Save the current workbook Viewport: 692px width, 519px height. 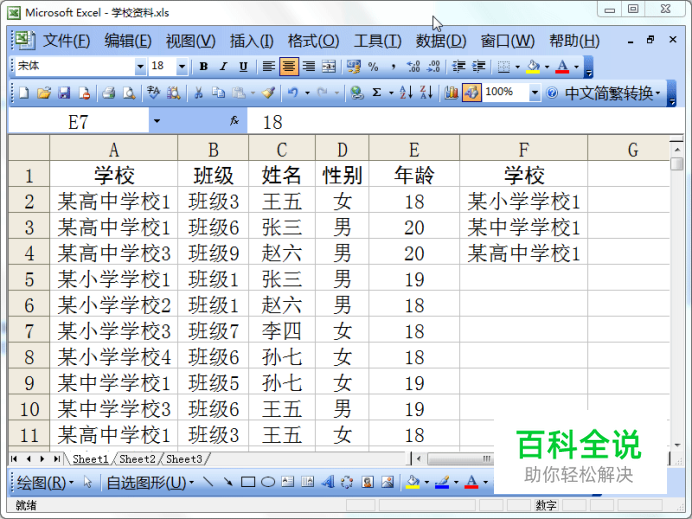click(x=64, y=93)
